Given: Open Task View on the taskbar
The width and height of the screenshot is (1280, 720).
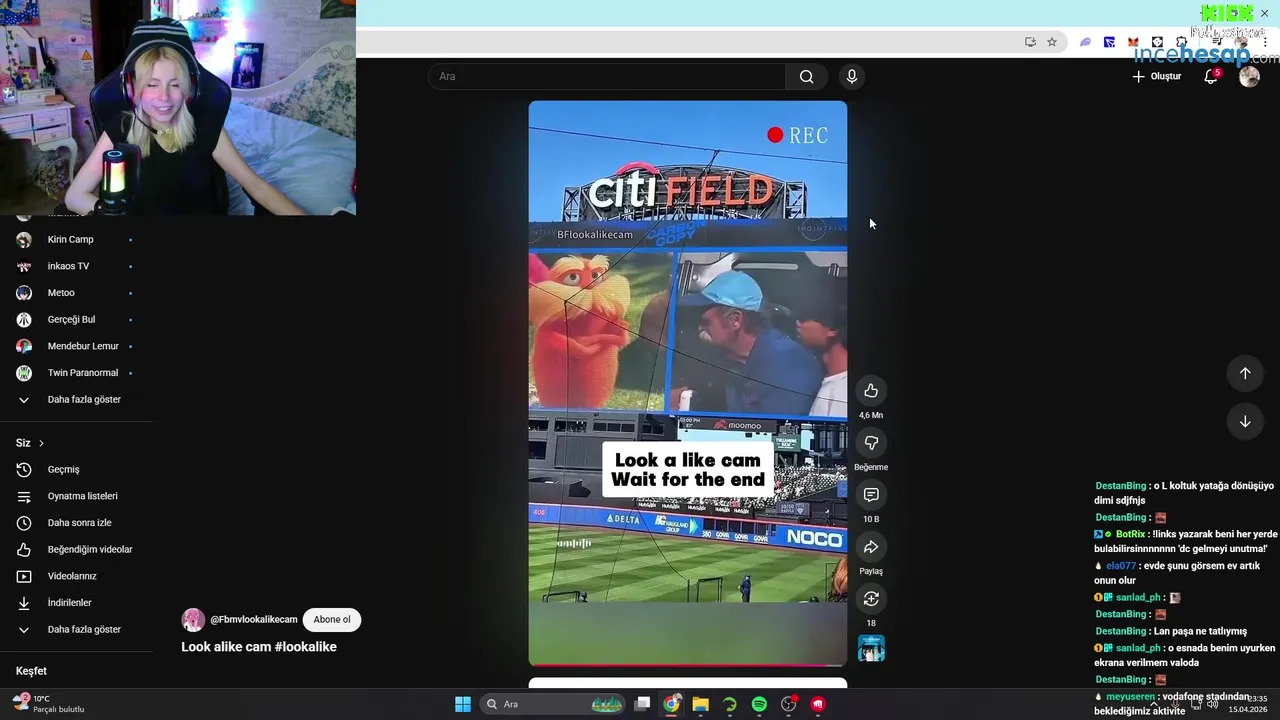Looking at the screenshot, I should [x=643, y=705].
